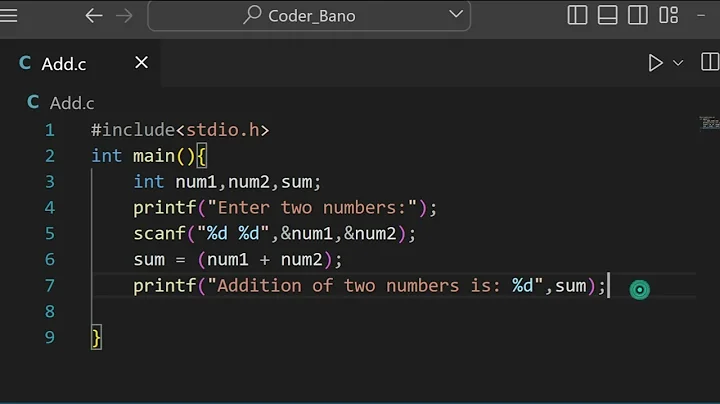Click the opening brace on line 2
The image size is (720, 404).
(202, 156)
